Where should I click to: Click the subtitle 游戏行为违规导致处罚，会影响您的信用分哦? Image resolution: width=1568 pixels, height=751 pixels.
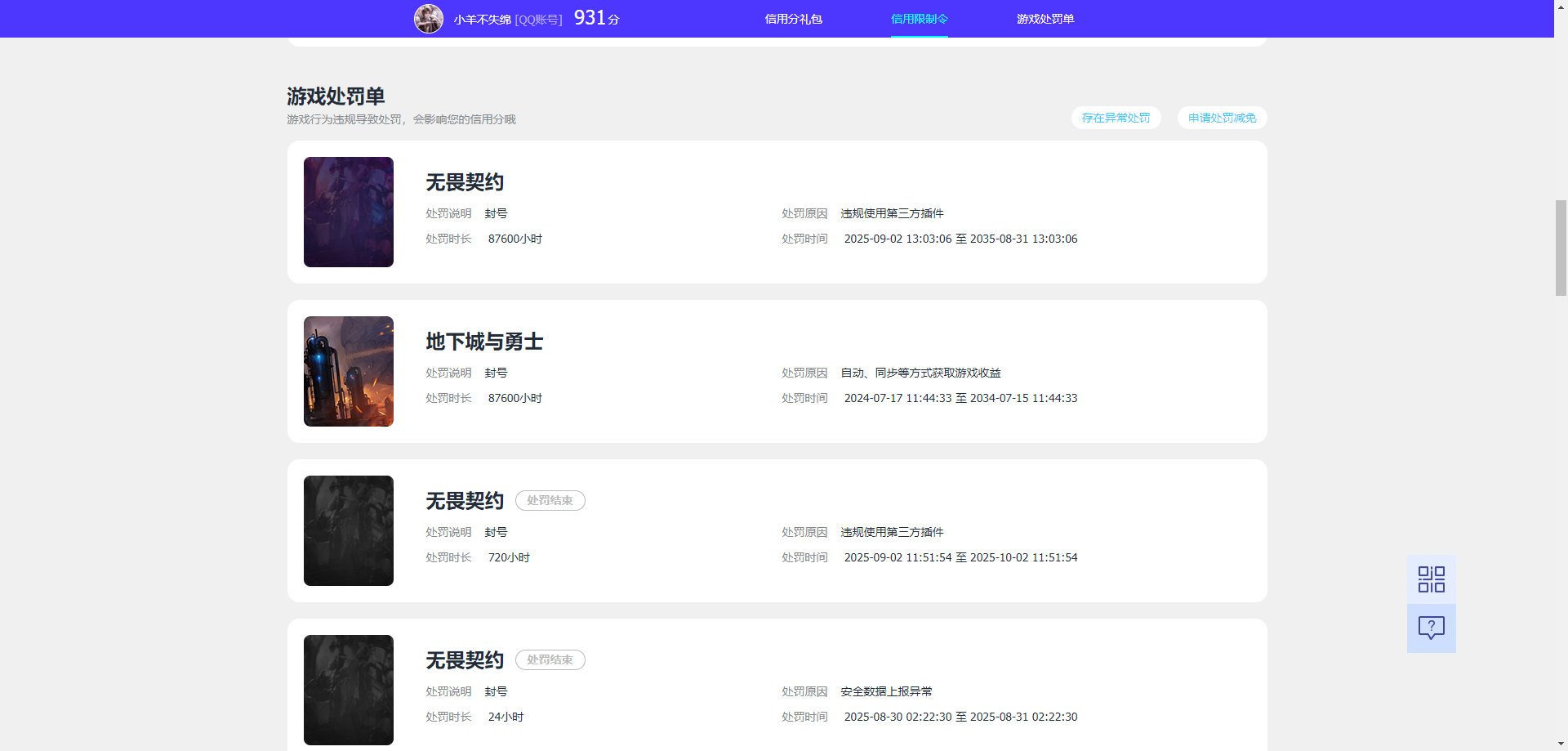[x=401, y=119]
